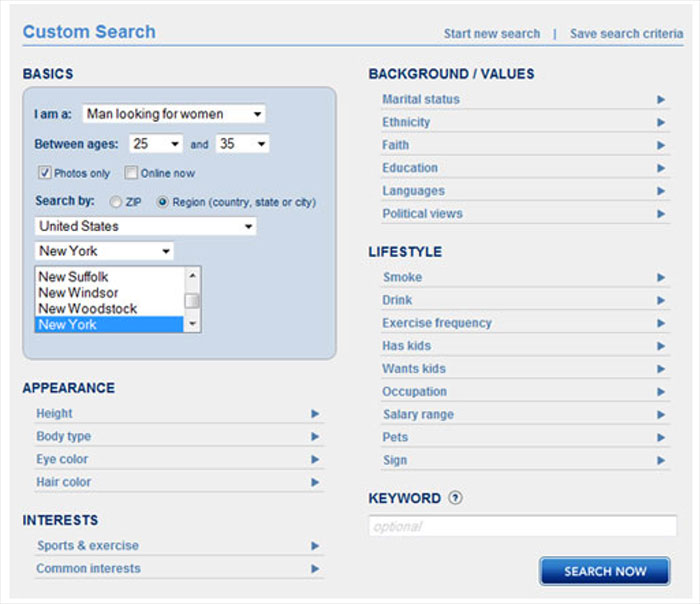
Task: Click the Save search criteria link
Action: coord(626,33)
